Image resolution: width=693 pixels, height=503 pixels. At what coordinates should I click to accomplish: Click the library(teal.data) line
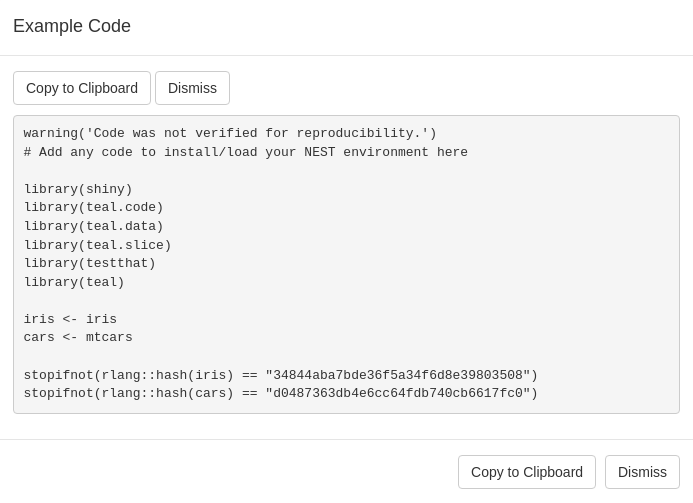pos(93,227)
